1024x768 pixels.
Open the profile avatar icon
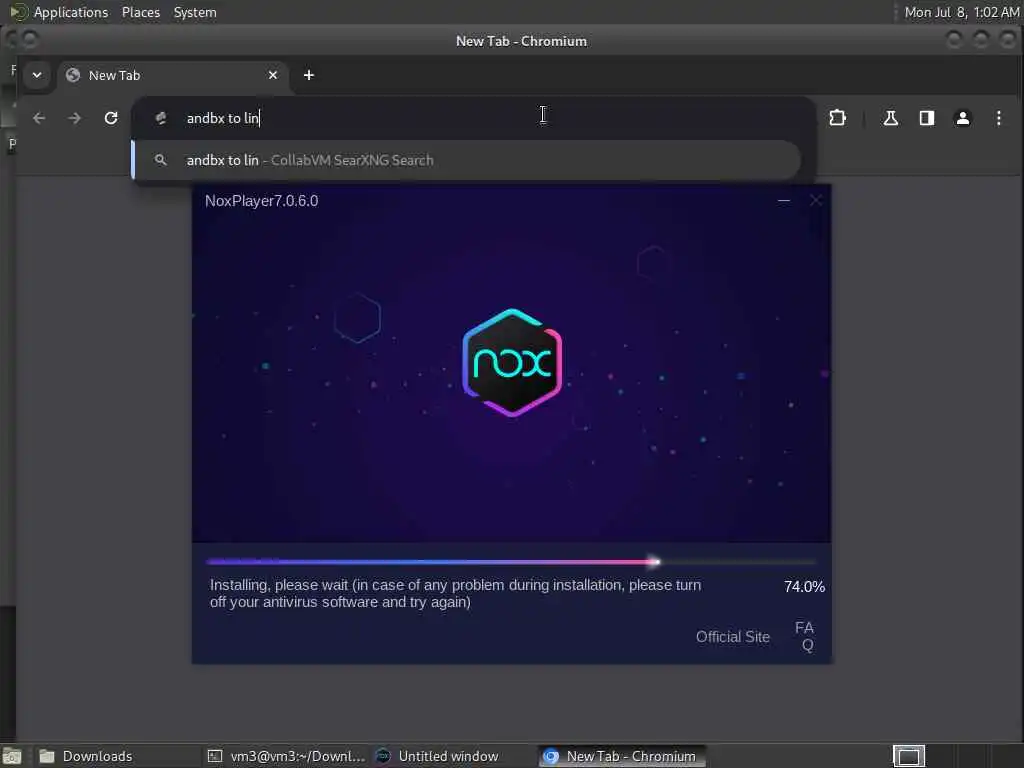963,118
